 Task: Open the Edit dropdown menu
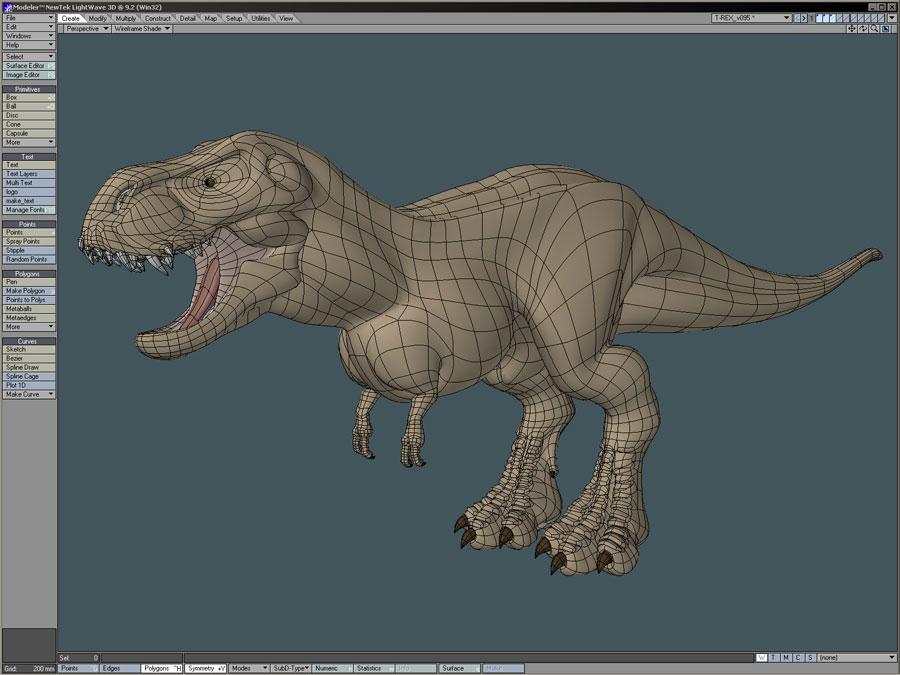pos(29,27)
